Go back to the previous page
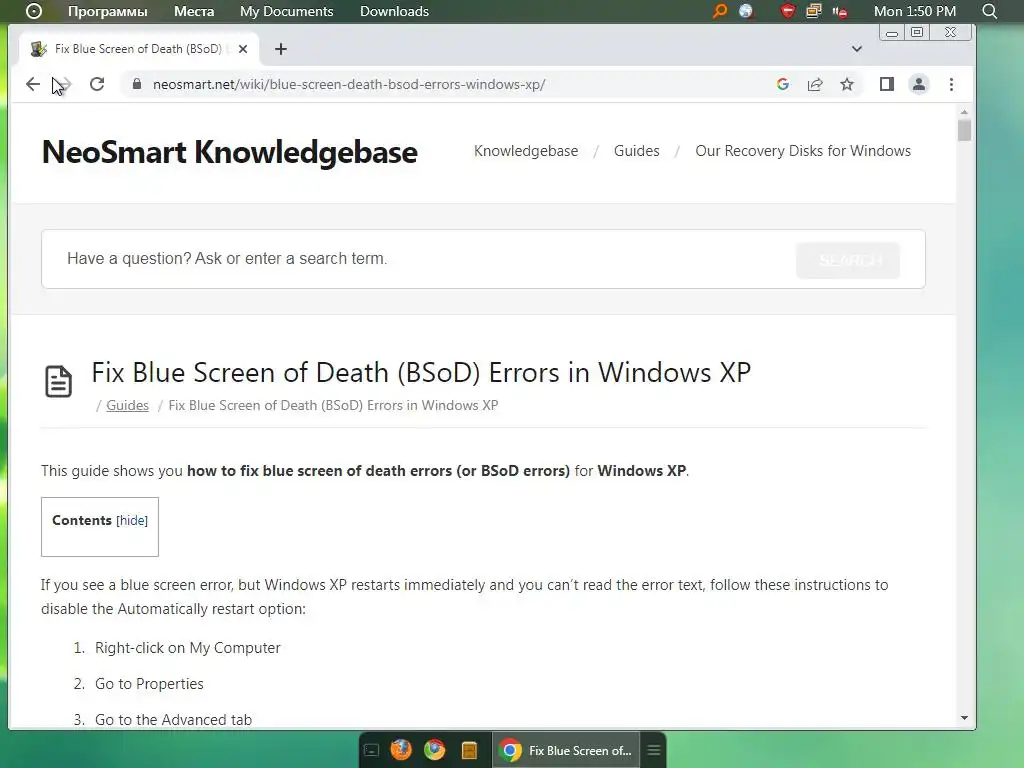The width and height of the screenshot is (1024, 768). coord(33,84)
